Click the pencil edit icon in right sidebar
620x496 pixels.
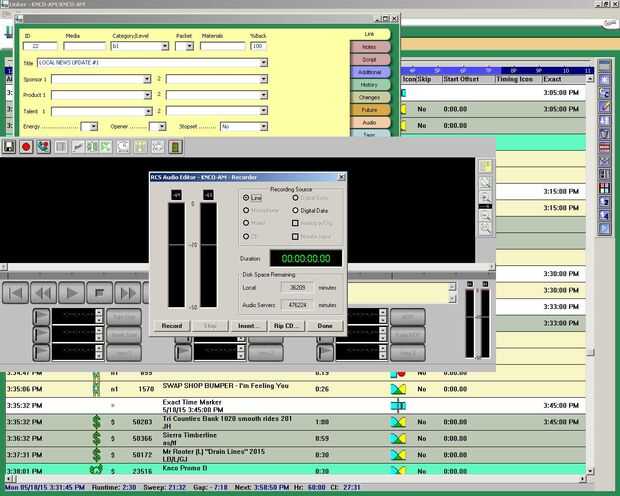coord(604,106)
